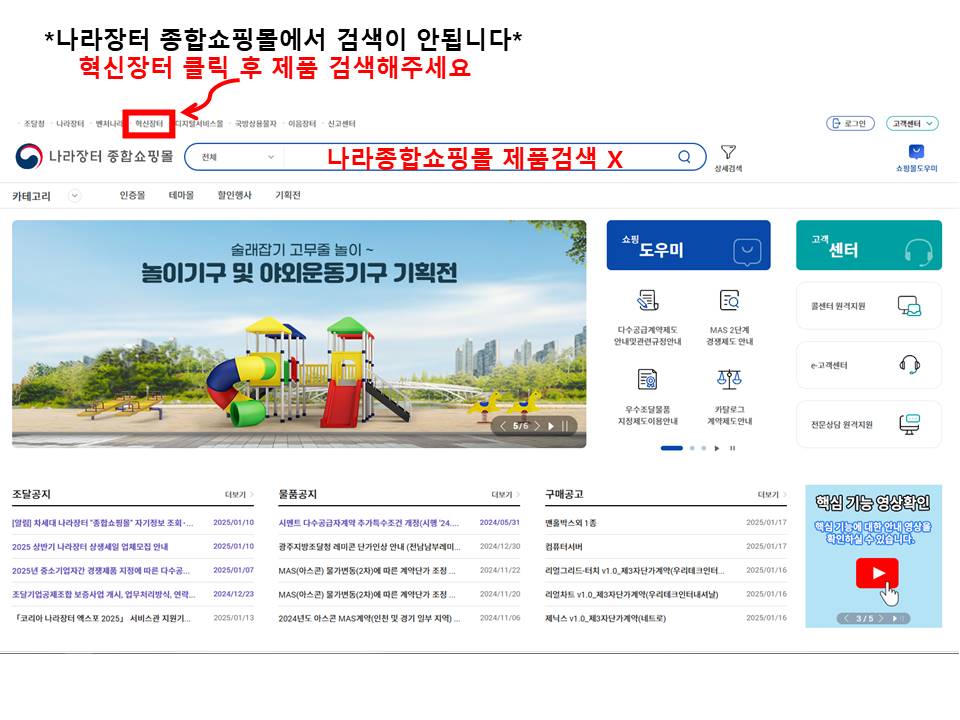960x720 pixels.
Task: Open notice 2025년 중소기업자간 경쟁제품 지정에 따른
Action: click(x=101, y=571)
